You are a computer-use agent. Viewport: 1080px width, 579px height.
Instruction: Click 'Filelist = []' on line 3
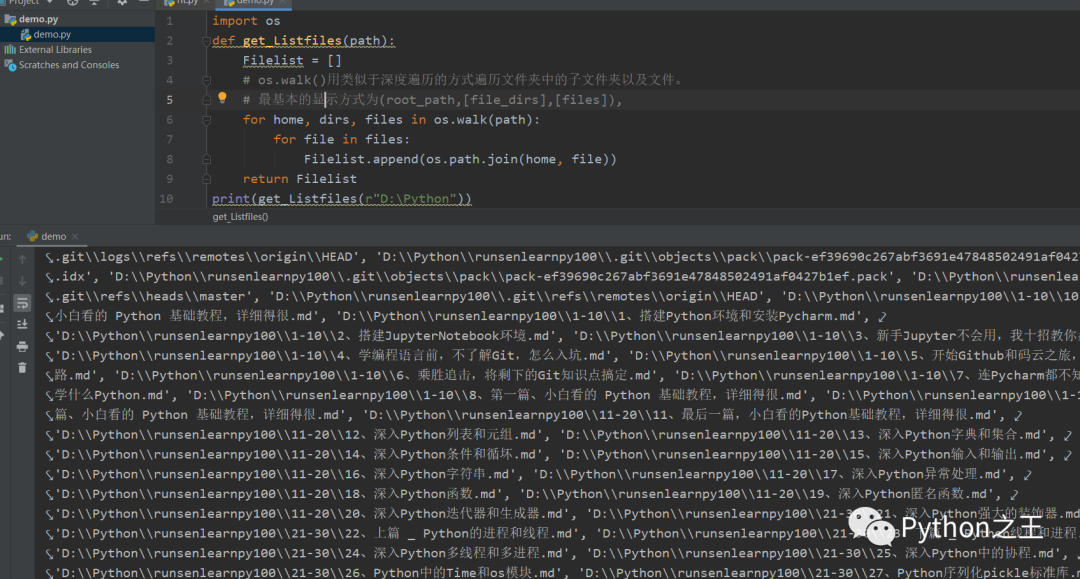292,61
